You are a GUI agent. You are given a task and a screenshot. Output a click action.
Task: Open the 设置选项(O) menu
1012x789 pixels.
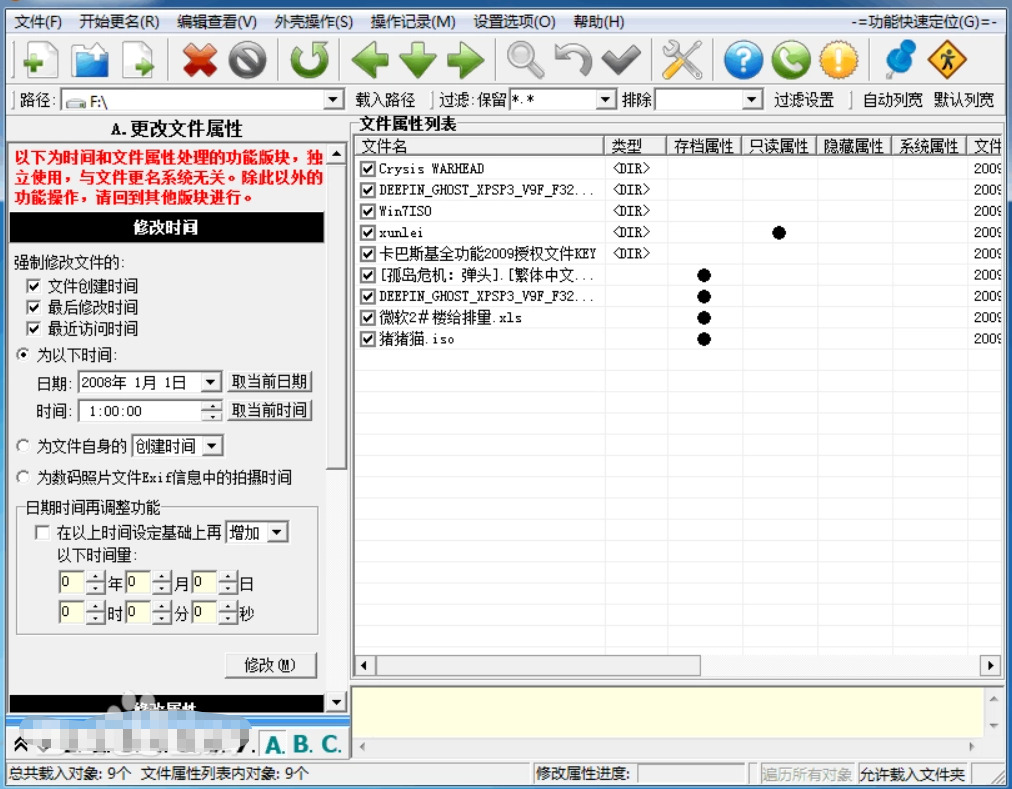tap(514, 22)
